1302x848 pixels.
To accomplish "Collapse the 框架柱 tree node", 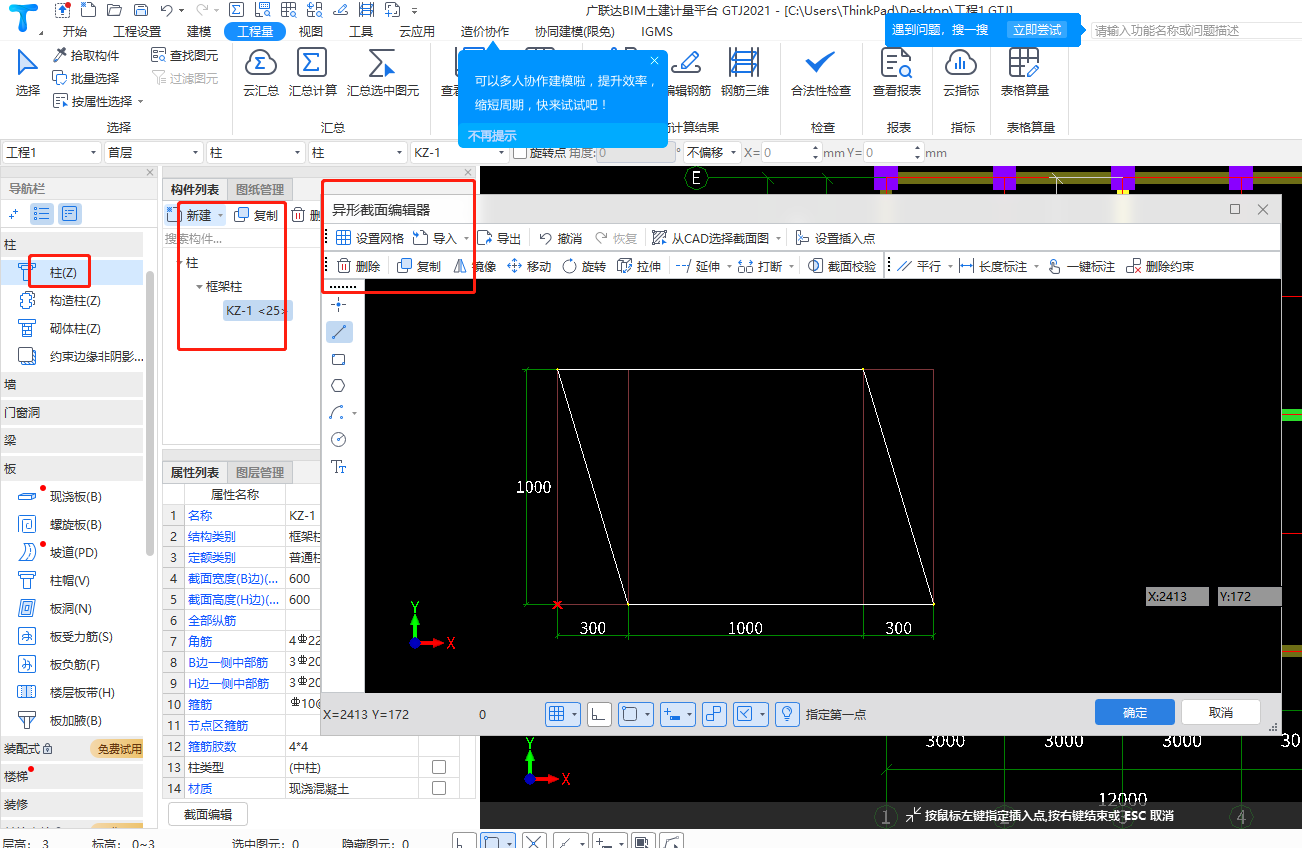I will [198, 287].
